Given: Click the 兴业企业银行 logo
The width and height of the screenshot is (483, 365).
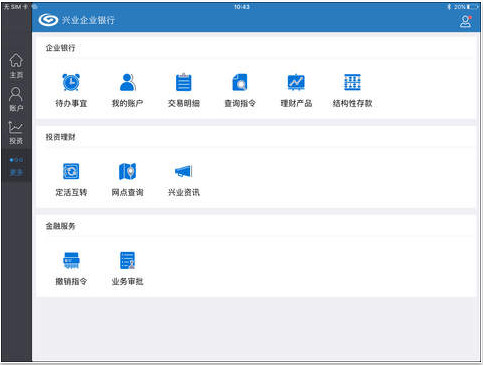Looking at the screenshot, I should (x=48, y=20).
